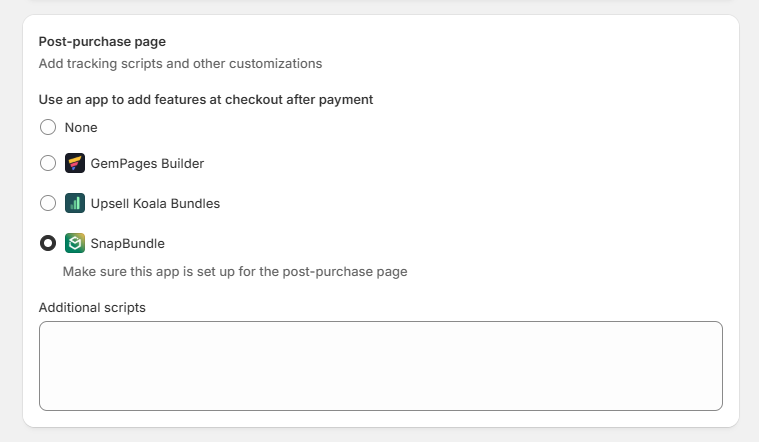The height and width of the screenshot is (442, 759).
Task: Click the empty area right of None option
Action: (x=411, y=127)
